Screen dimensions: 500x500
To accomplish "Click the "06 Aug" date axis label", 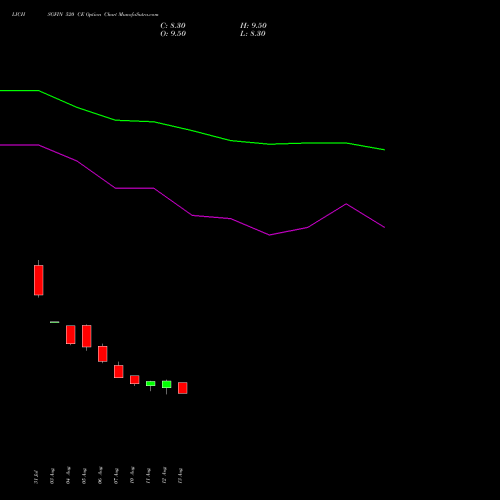I will click(100, 475).
